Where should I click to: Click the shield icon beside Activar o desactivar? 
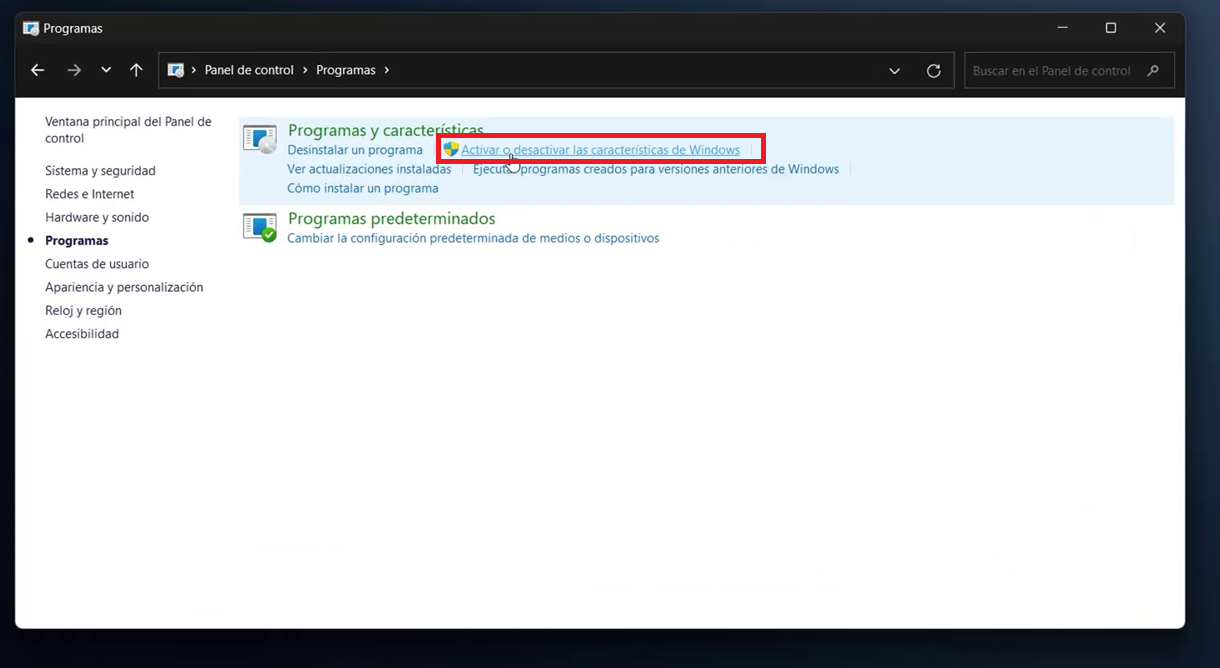[x=451, y=149]
